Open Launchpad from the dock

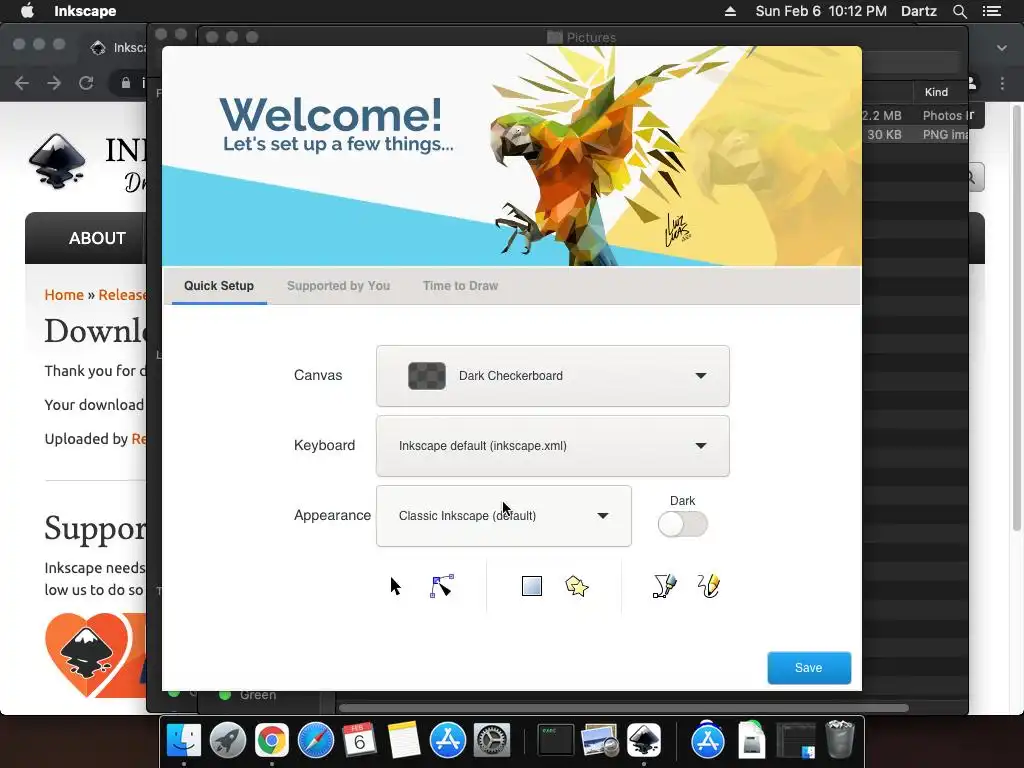pos(228,740)
